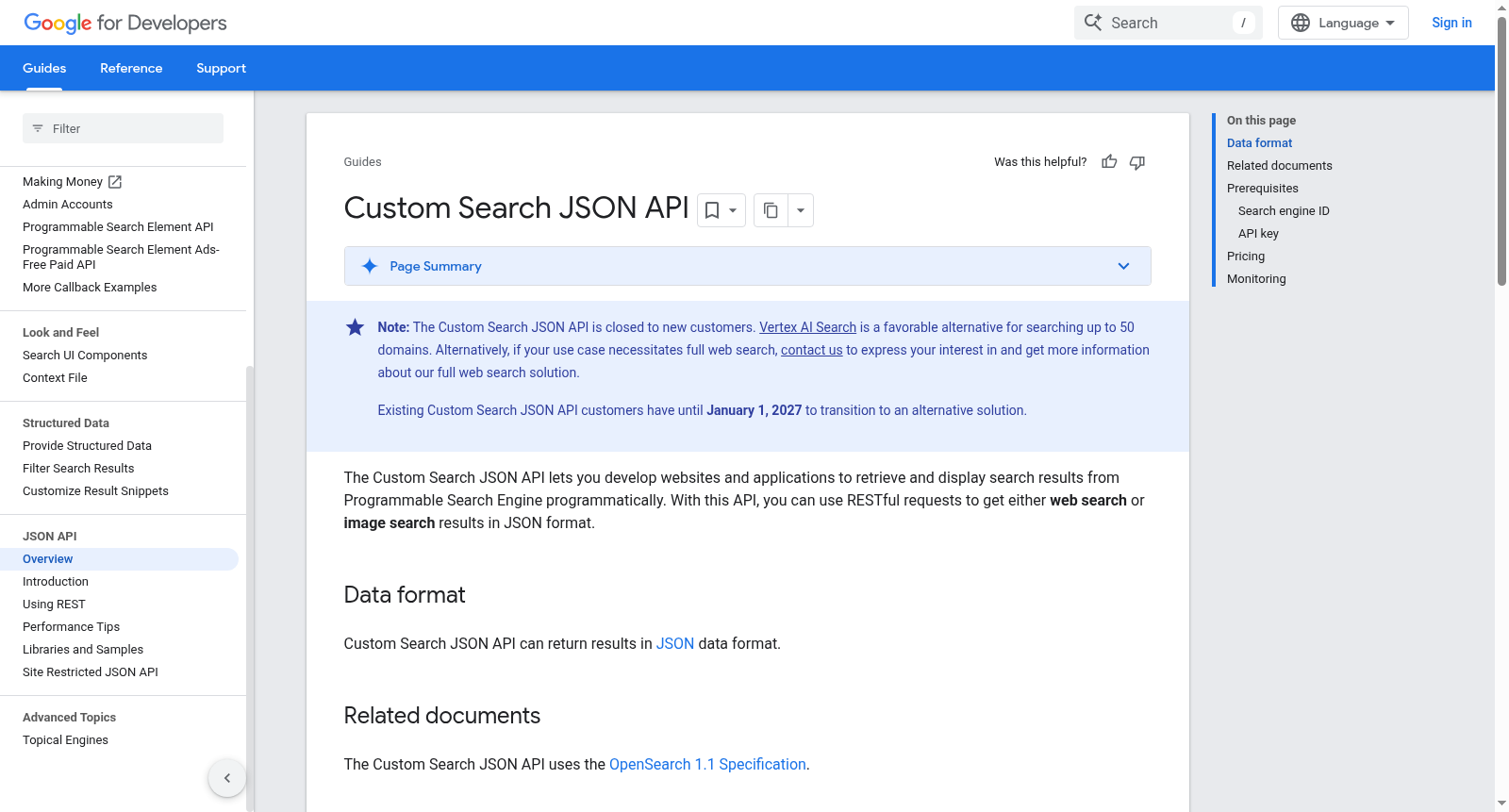
Task: Expand the Page Summary chevron
Action: 1123,266
